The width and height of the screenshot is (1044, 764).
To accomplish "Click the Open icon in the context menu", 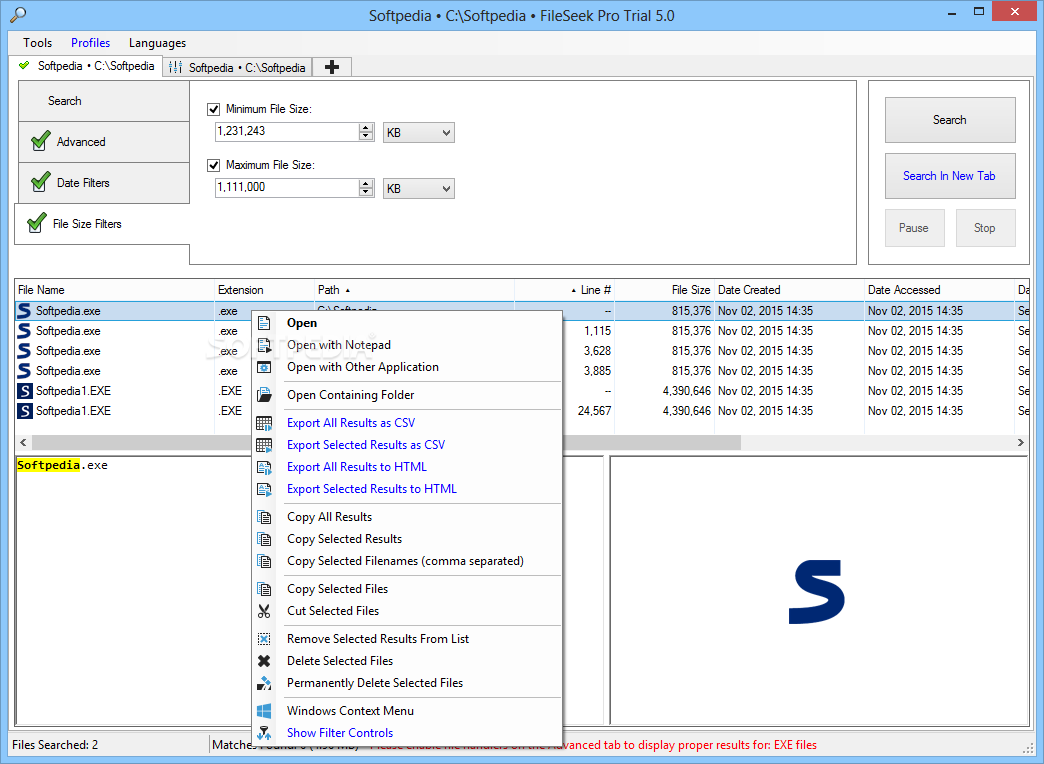I will 264,323.
